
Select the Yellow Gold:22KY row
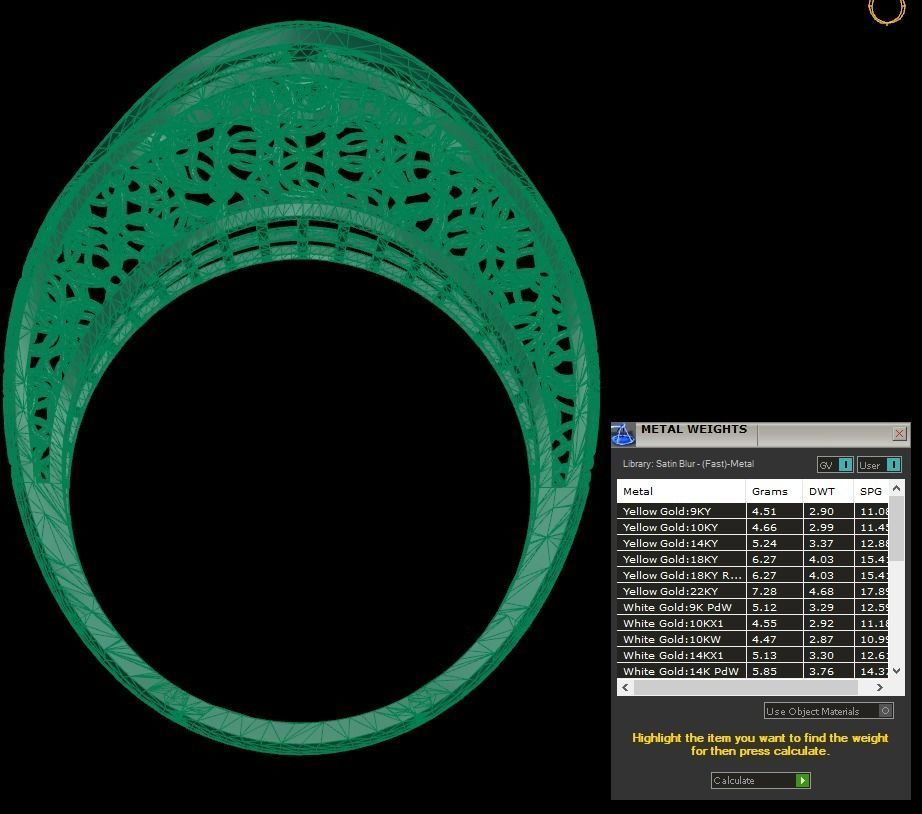(x=753, y=591)
